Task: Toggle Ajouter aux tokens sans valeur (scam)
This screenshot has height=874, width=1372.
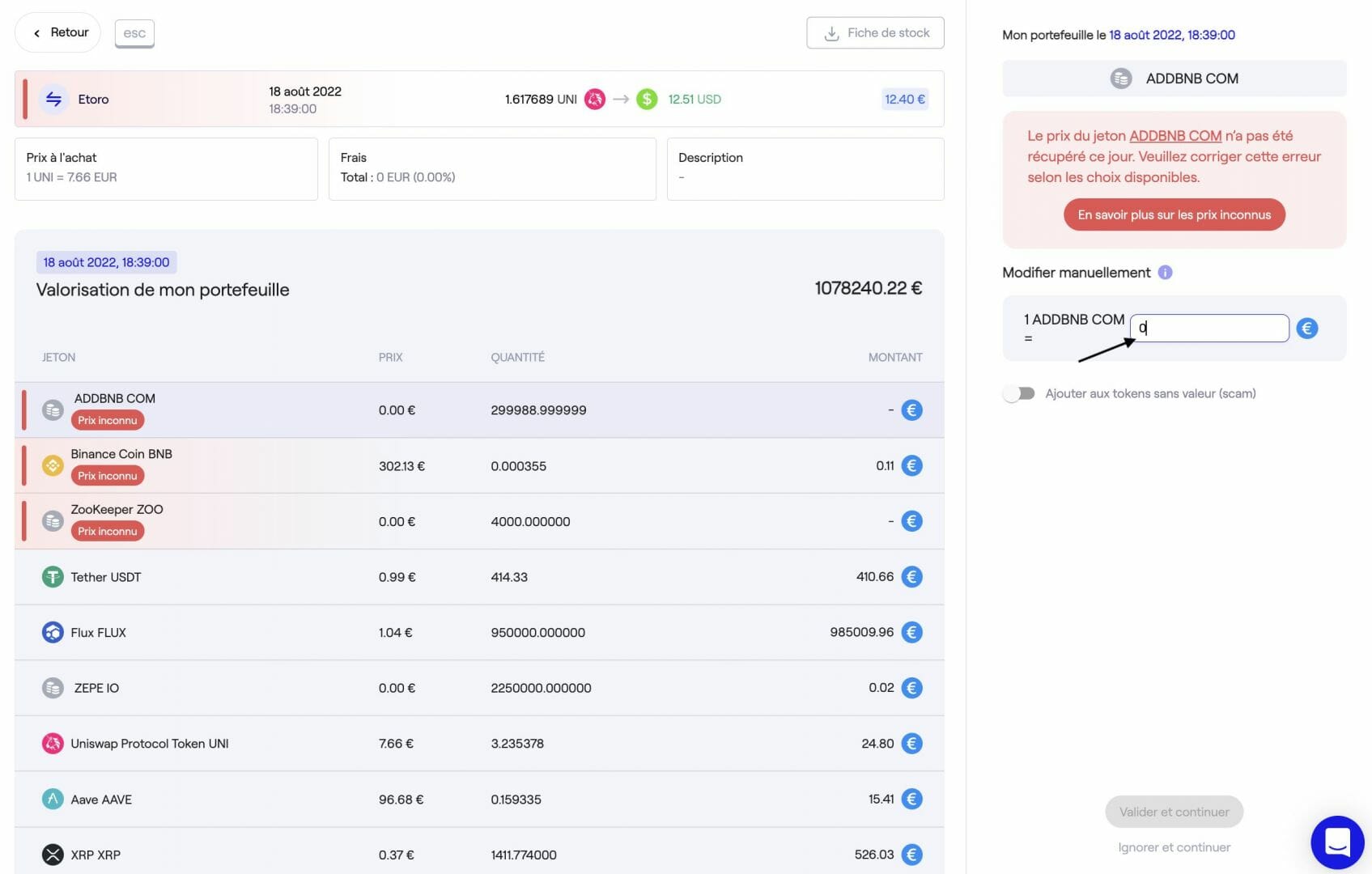Action: point(1019,393)
